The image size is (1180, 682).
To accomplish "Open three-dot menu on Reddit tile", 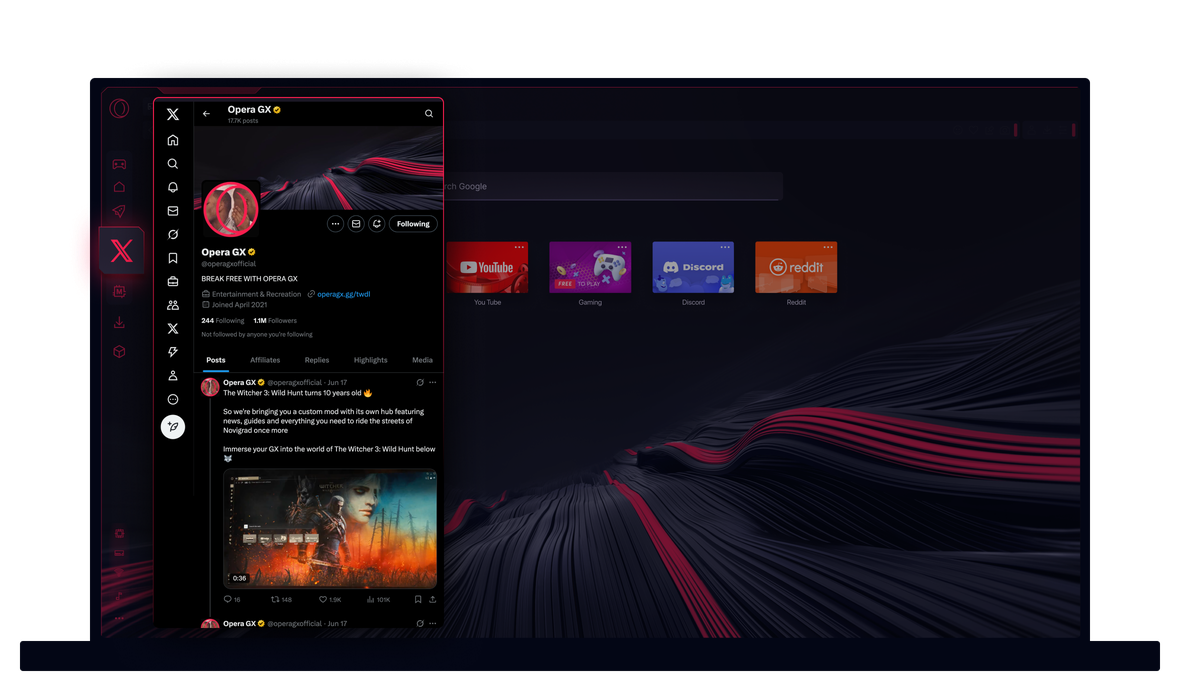I will click(x=829, y=247).
